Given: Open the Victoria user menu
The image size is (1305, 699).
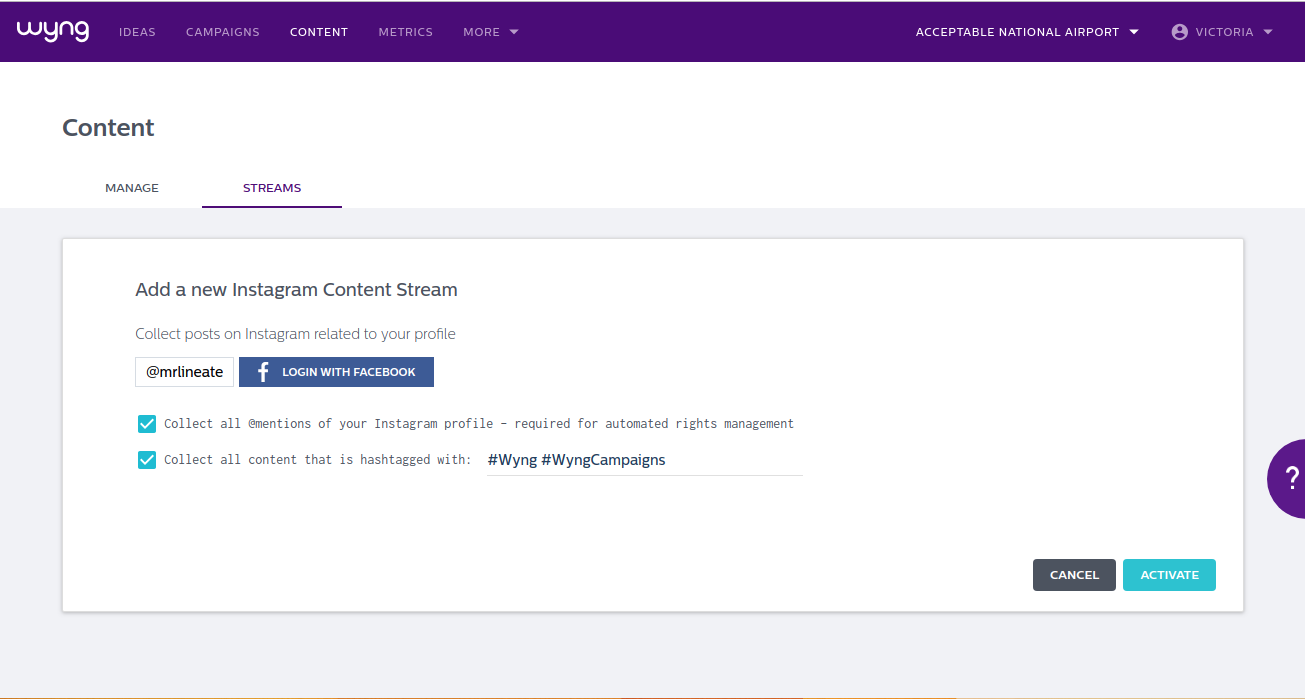Looking at the screenshot, I should pyautogui.click(x=1222, y=32).
